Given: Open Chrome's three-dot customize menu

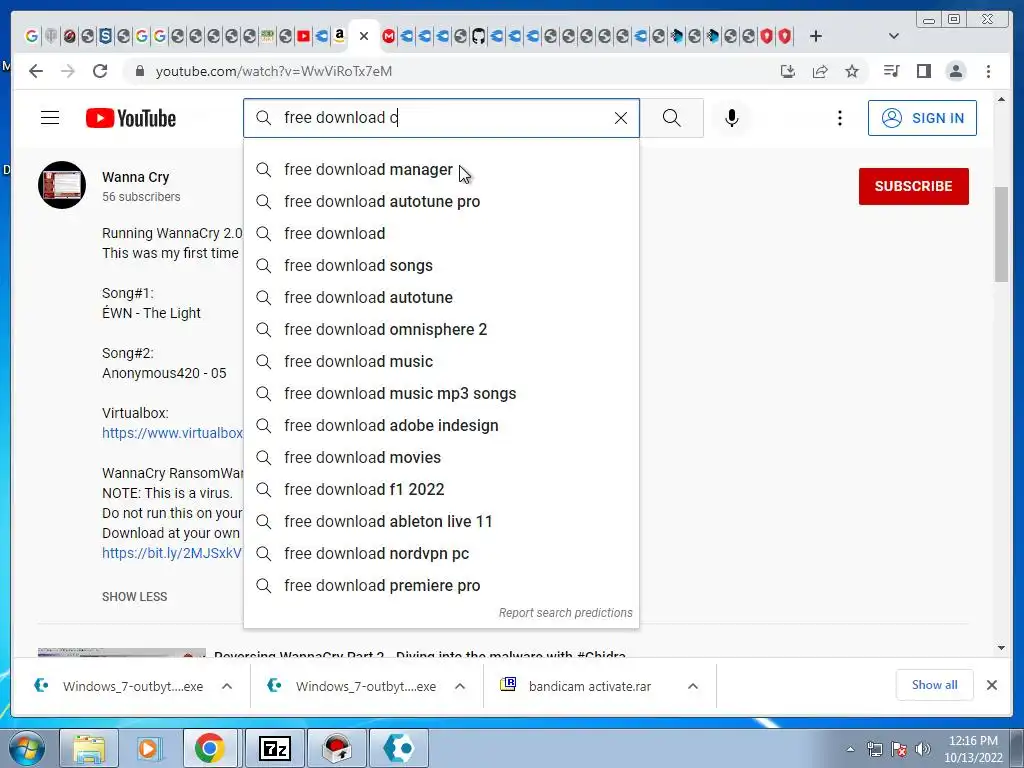Looking at the screenshot, I should click(988, 71).
